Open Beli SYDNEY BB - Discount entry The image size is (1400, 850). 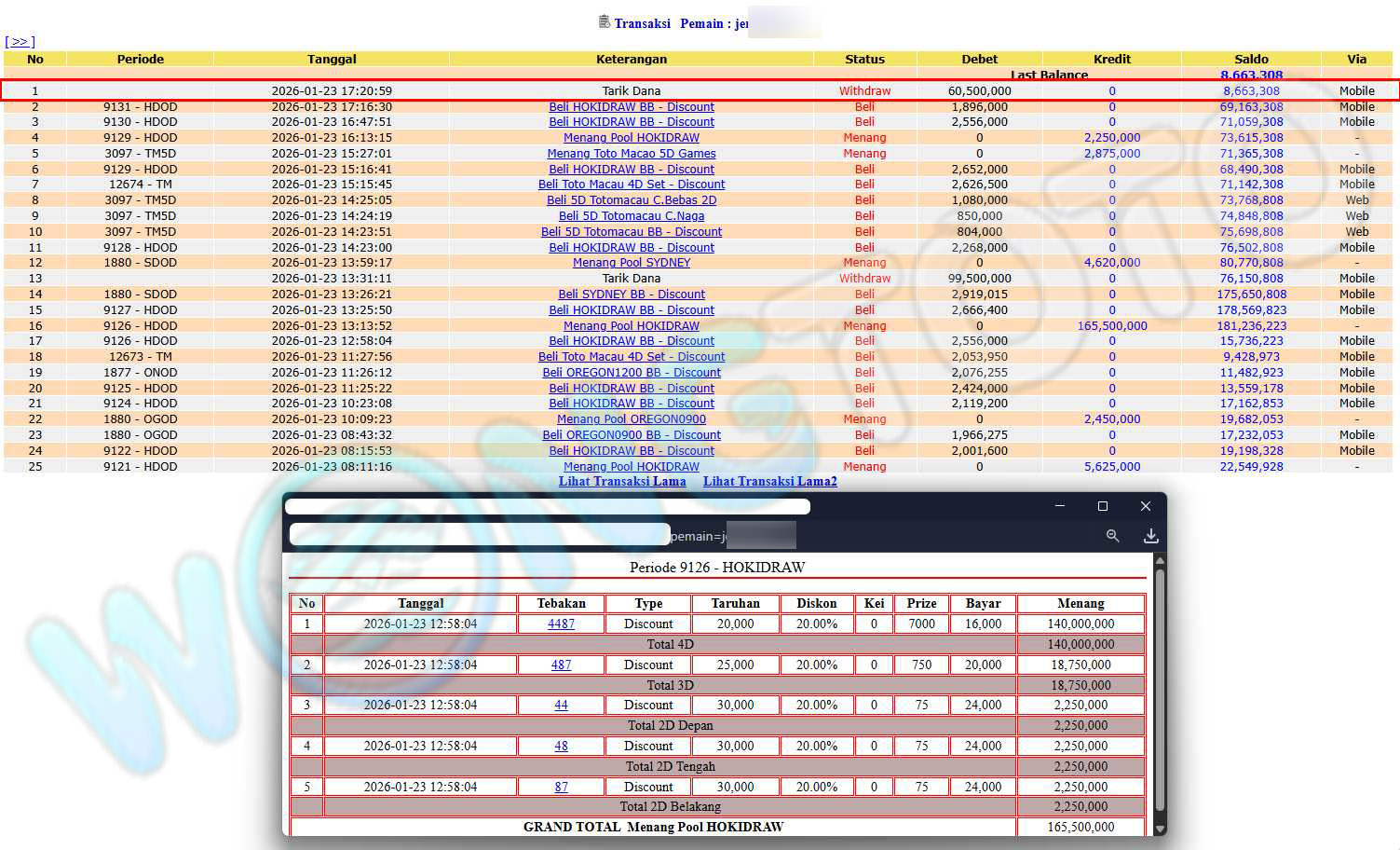(632, 295)
